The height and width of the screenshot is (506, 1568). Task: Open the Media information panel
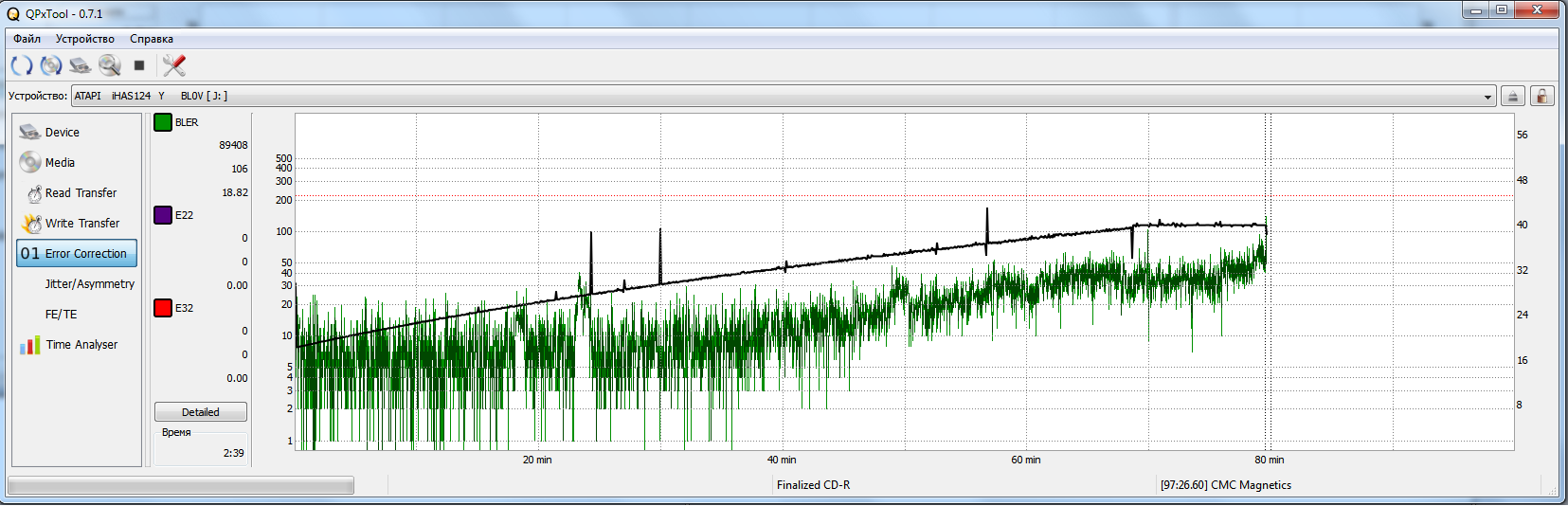(x=60, y=163)
